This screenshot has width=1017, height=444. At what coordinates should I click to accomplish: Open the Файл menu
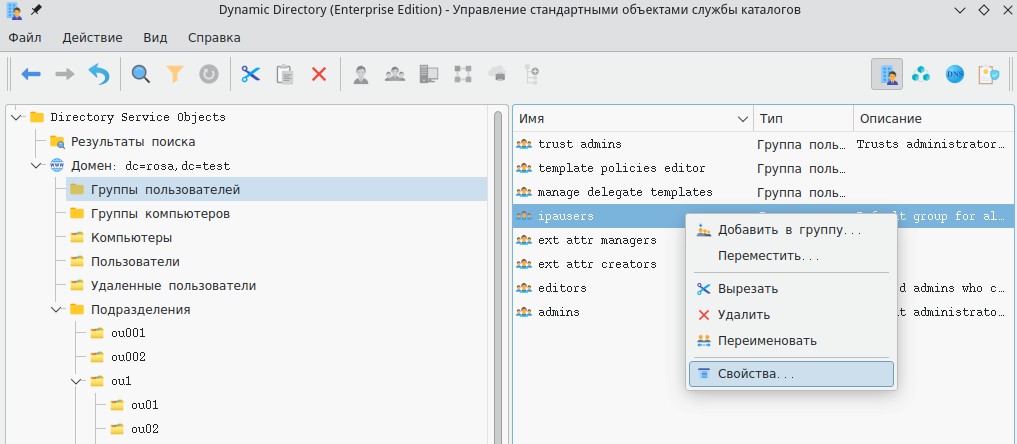[25, 38]
